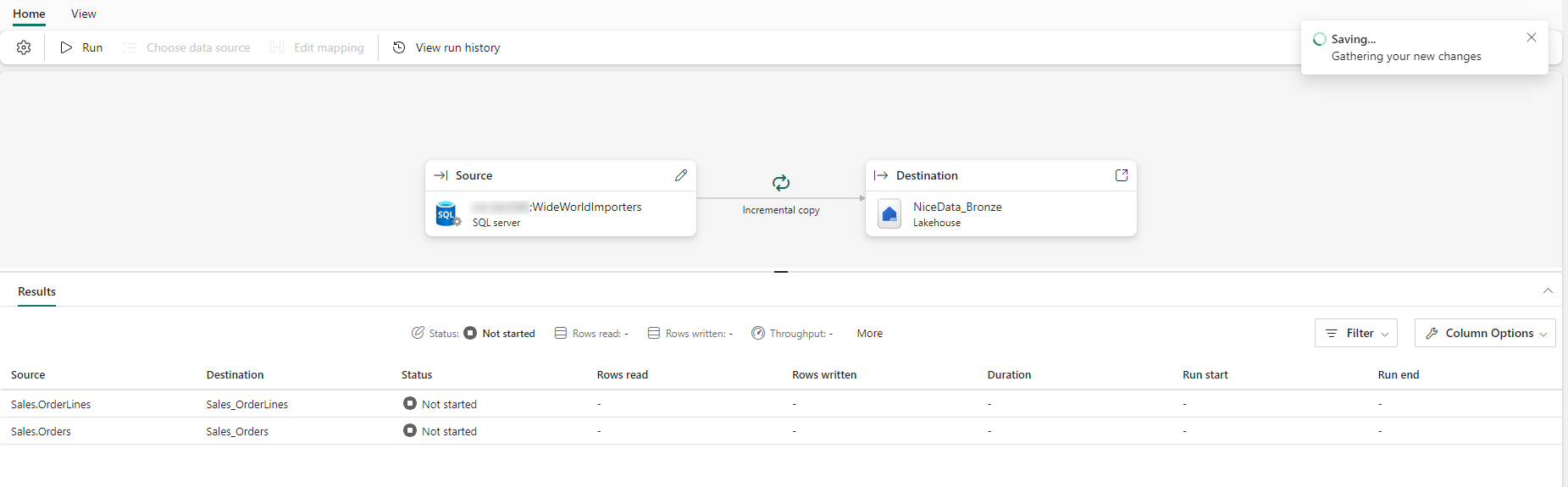
Task: Switch to the Home tab
Action: 29,14
